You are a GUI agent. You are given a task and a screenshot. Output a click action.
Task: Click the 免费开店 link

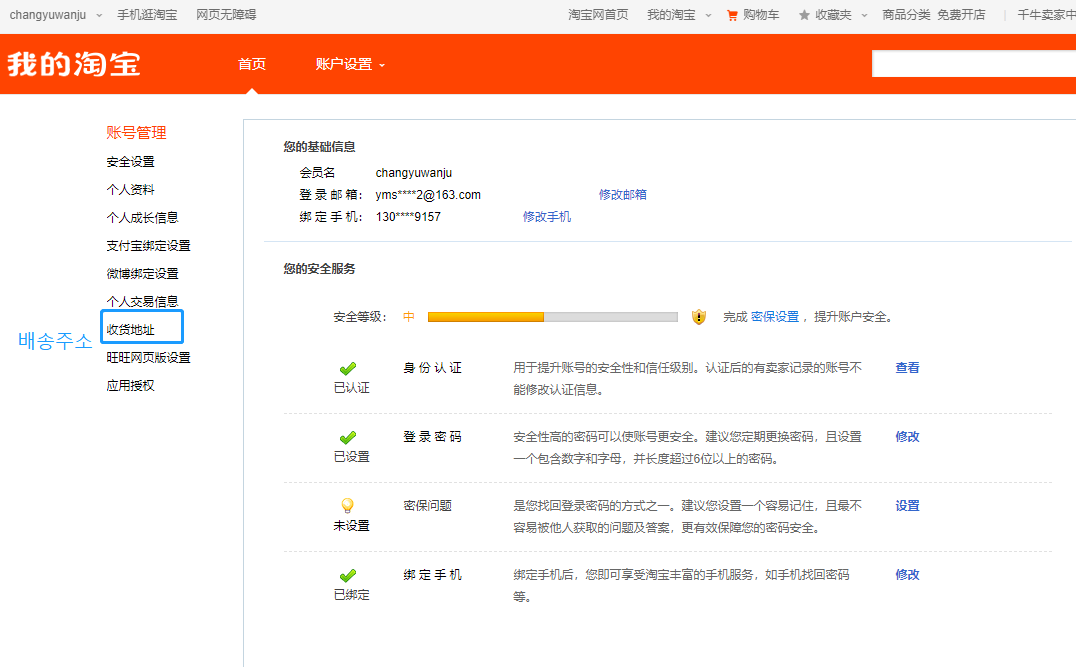click(x=961, y=15)
